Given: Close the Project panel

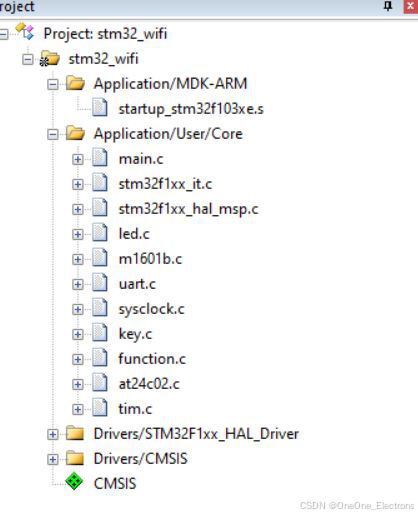Looking at the screenshot, I should pos(411,6).
